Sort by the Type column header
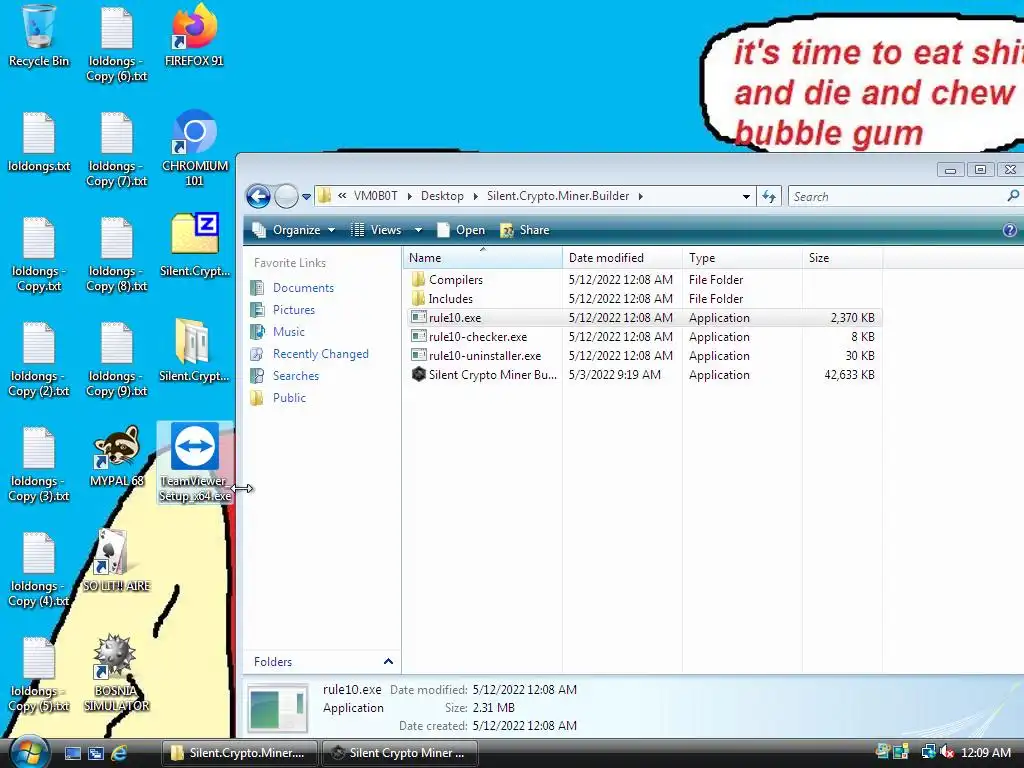 pyautogui.click(x=742, y=258)
